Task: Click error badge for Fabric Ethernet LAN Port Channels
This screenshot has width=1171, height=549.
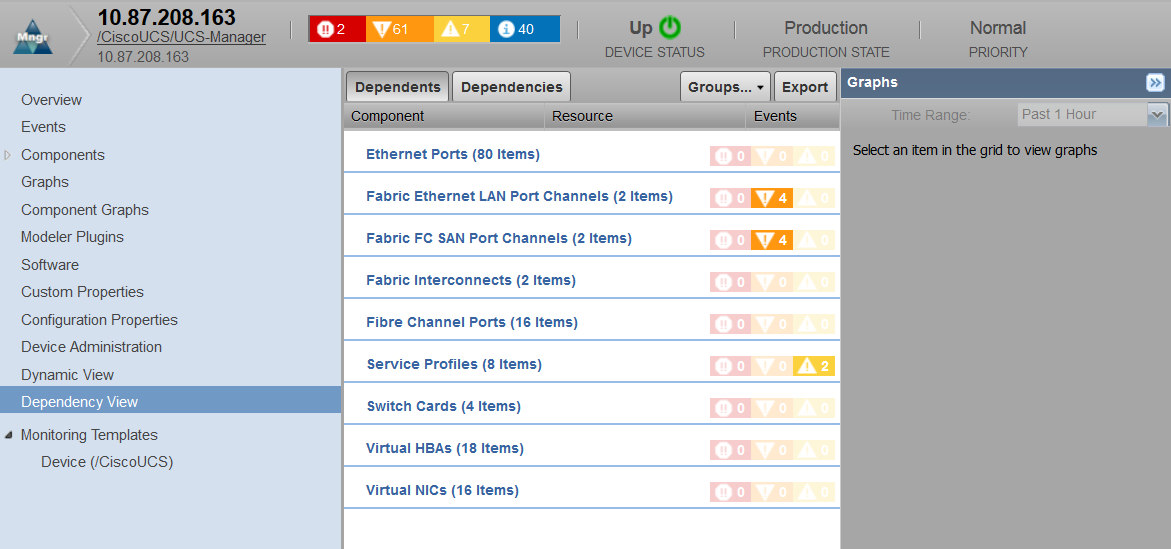Action: click(772, 198)
